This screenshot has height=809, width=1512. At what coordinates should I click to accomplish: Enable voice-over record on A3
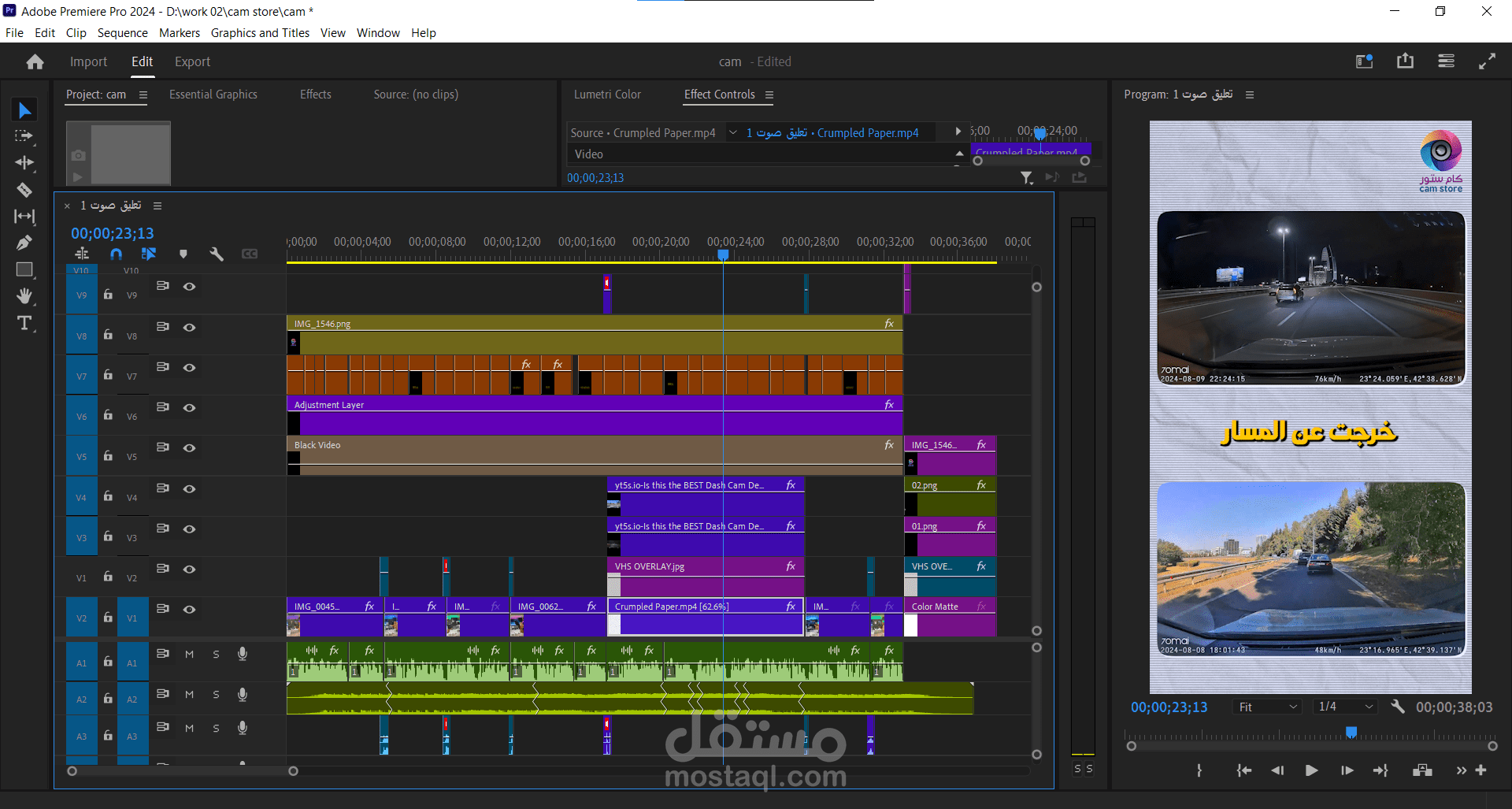243,728
